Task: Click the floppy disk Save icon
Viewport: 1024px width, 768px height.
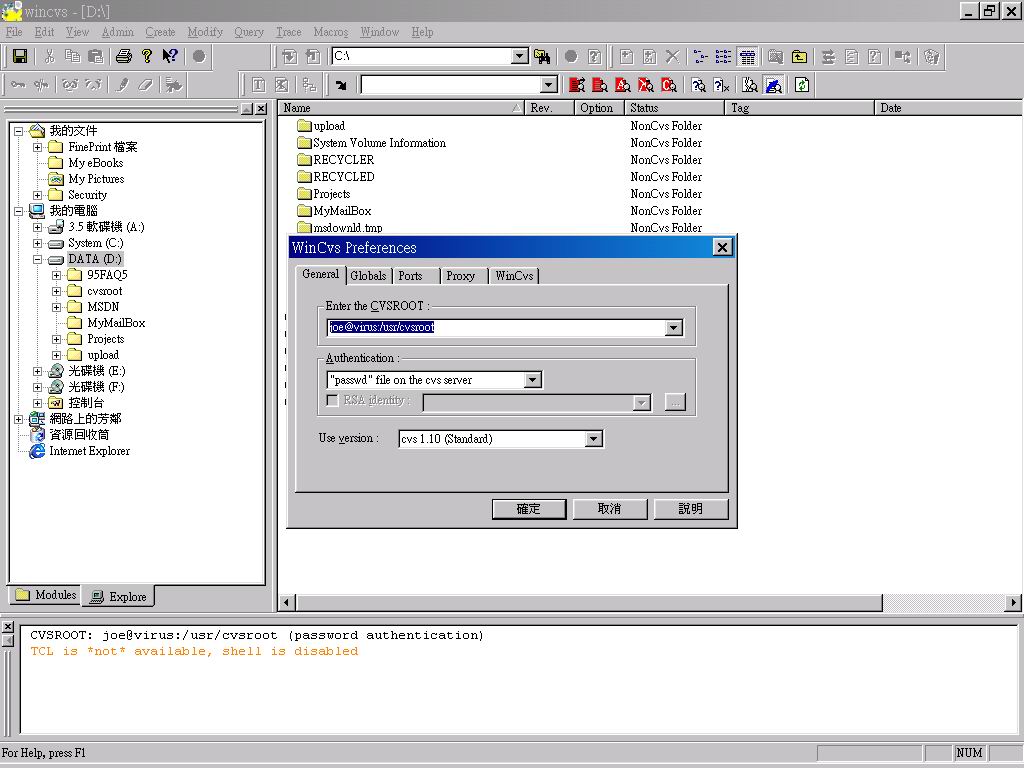Action: tap(20, 57)
